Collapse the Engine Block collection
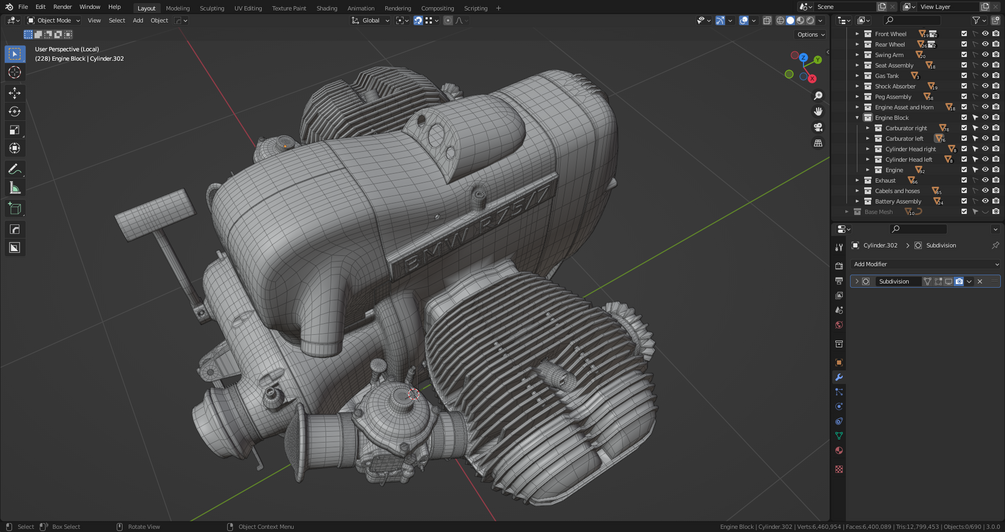The height and width of the screenshot is (532, 1005). point(857,118)
